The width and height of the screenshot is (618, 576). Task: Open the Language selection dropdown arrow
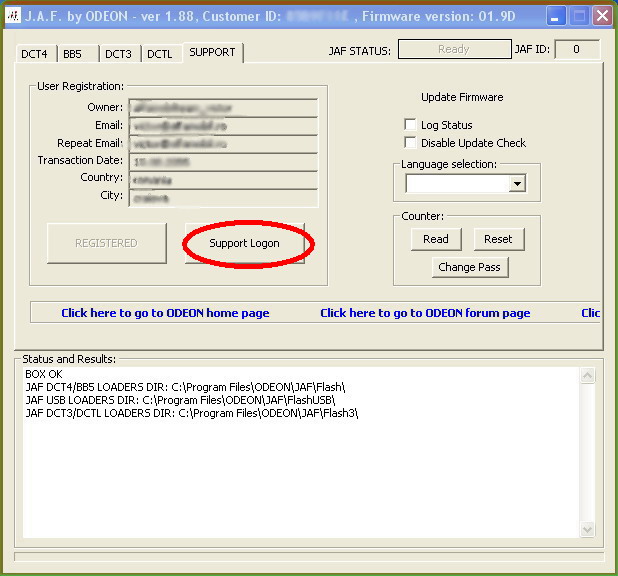tap(517, 183)
